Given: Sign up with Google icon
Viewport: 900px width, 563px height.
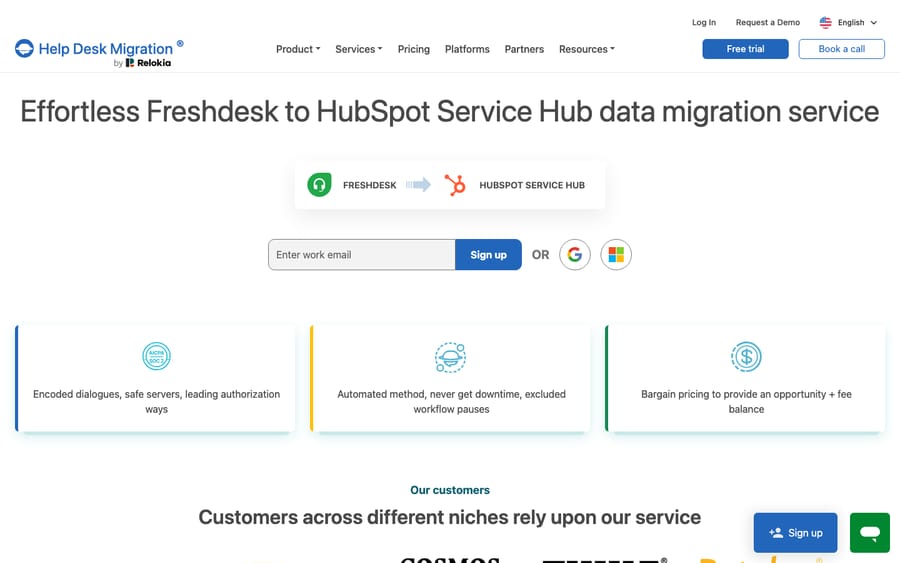Looking at the screenshot, I should [x=575, y=254].
